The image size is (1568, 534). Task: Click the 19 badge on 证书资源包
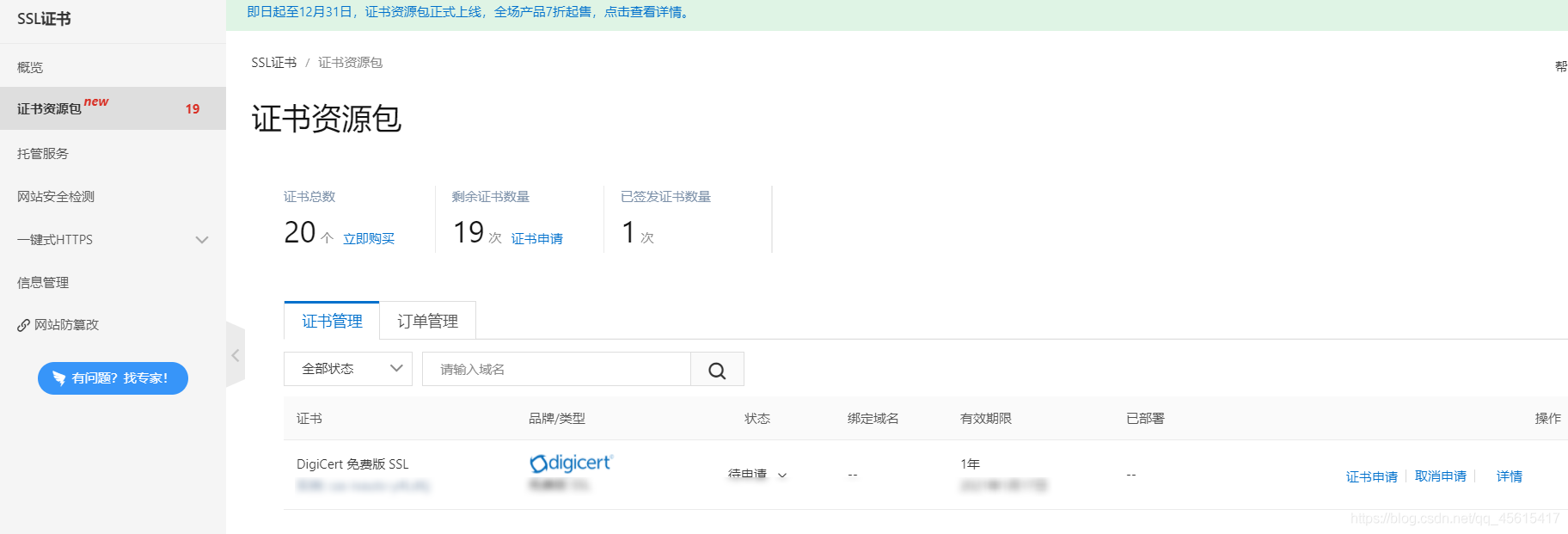coord(193,109)
